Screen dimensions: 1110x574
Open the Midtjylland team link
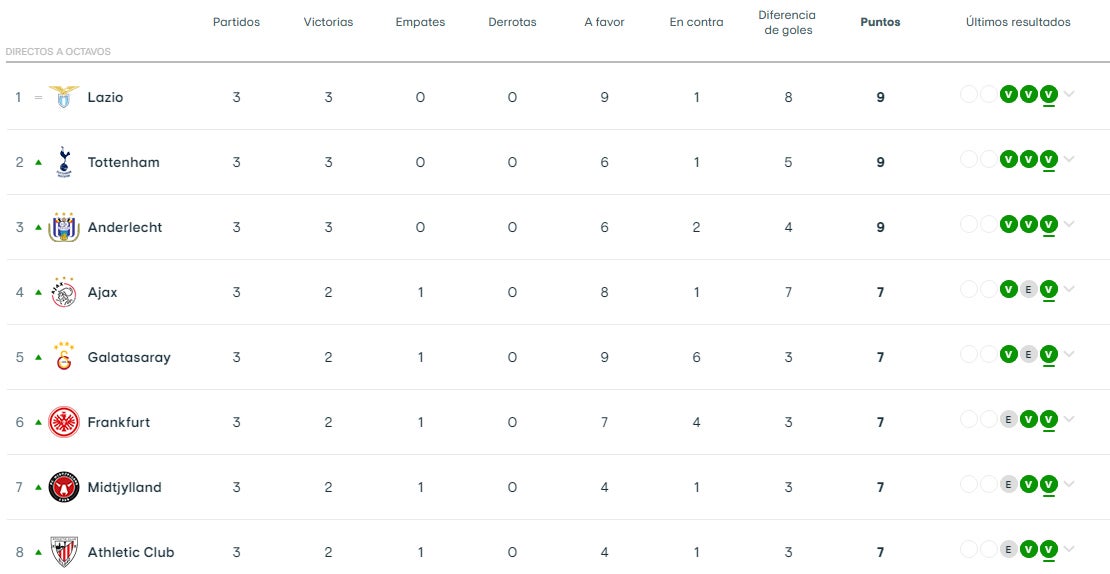(124, 487)
